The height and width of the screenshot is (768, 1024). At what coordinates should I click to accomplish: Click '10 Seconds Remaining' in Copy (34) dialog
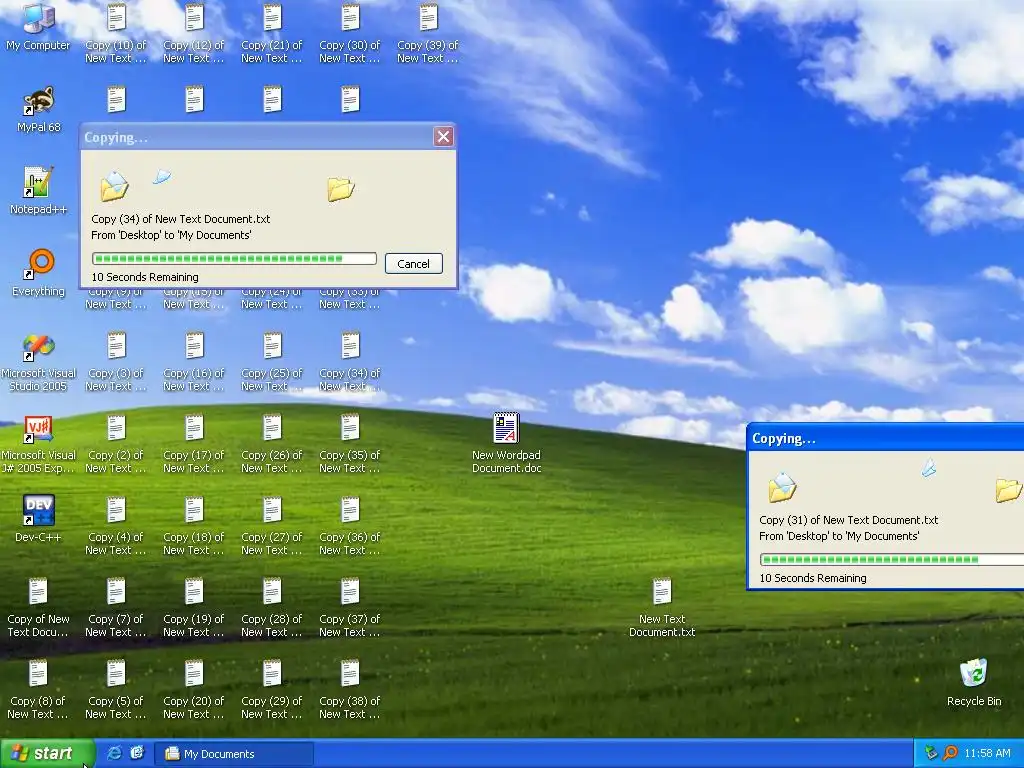[145, 277]
